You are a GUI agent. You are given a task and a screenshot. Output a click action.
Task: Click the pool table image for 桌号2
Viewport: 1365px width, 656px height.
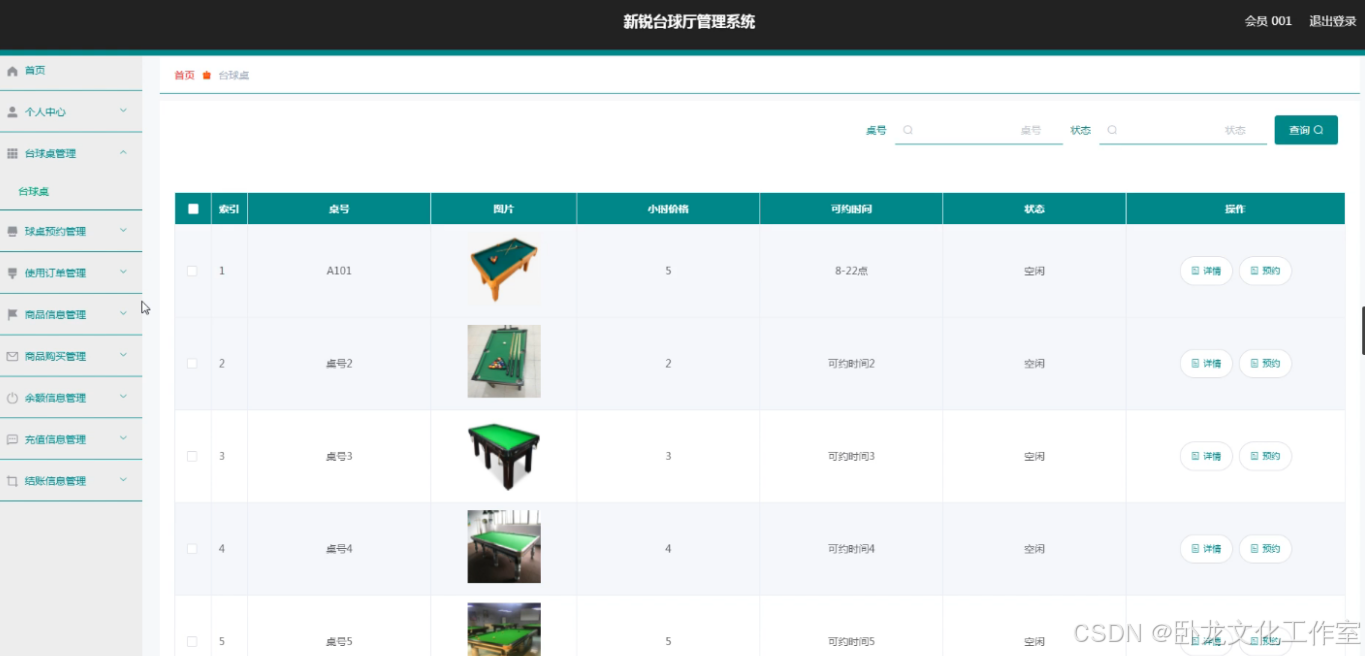(504, 361)
